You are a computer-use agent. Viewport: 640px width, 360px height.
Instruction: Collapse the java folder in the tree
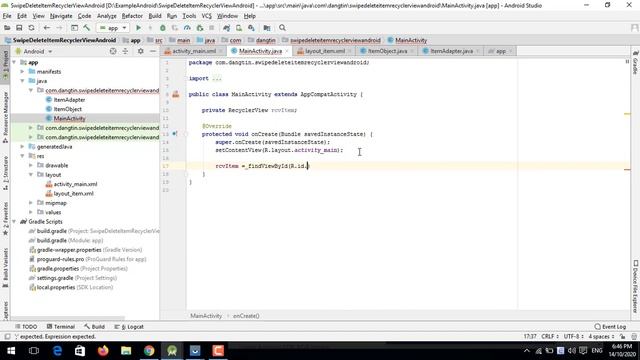click(22, 81)
